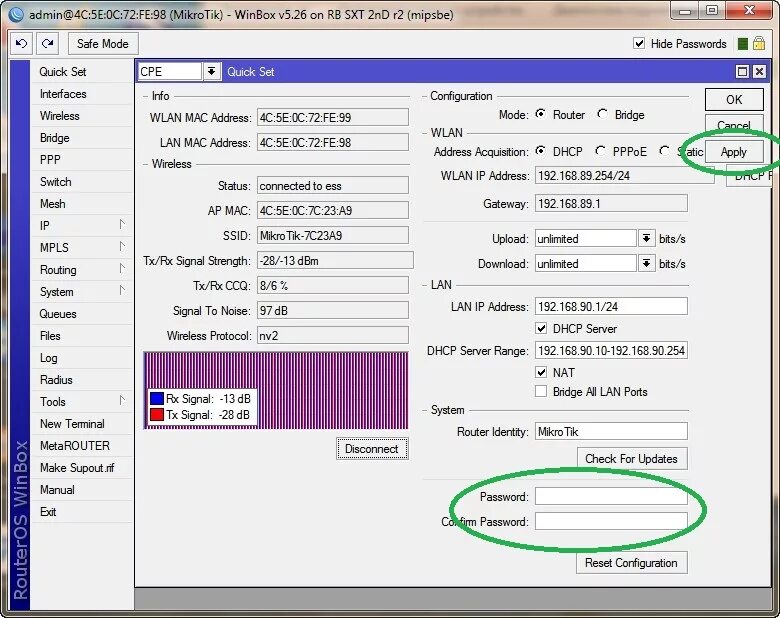Open the PPP menu
Screen dimensions: 780x618
click(82, 160)
